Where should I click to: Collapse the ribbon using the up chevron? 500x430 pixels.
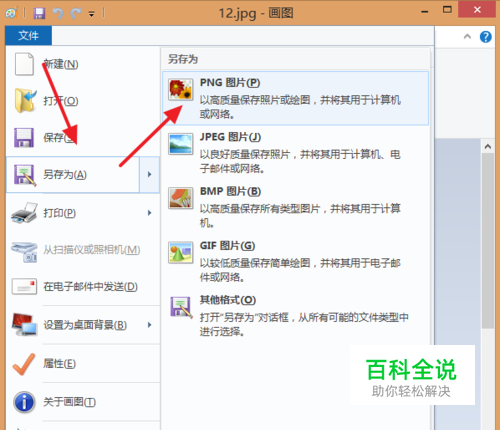click(467, 36)
